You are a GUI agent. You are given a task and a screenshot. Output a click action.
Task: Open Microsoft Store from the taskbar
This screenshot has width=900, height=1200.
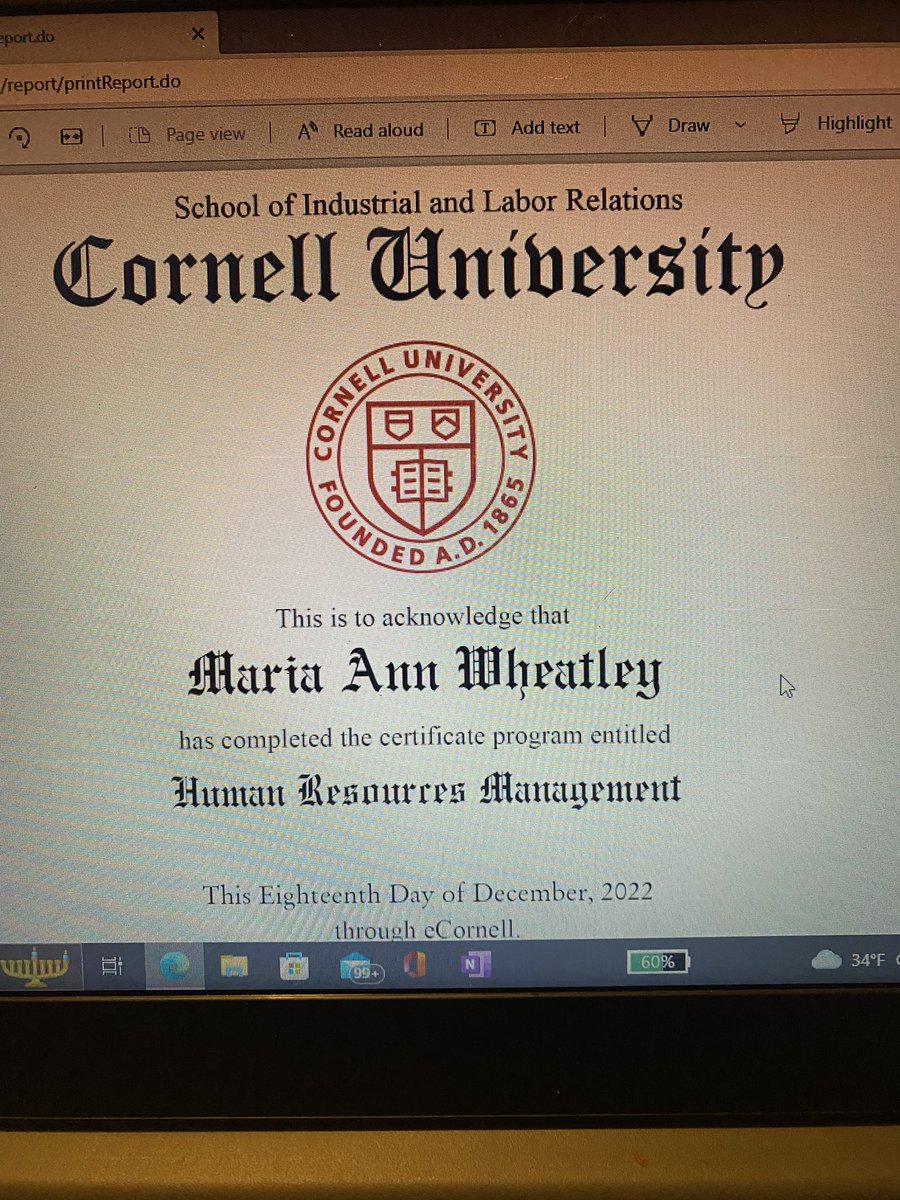(296, 966)
